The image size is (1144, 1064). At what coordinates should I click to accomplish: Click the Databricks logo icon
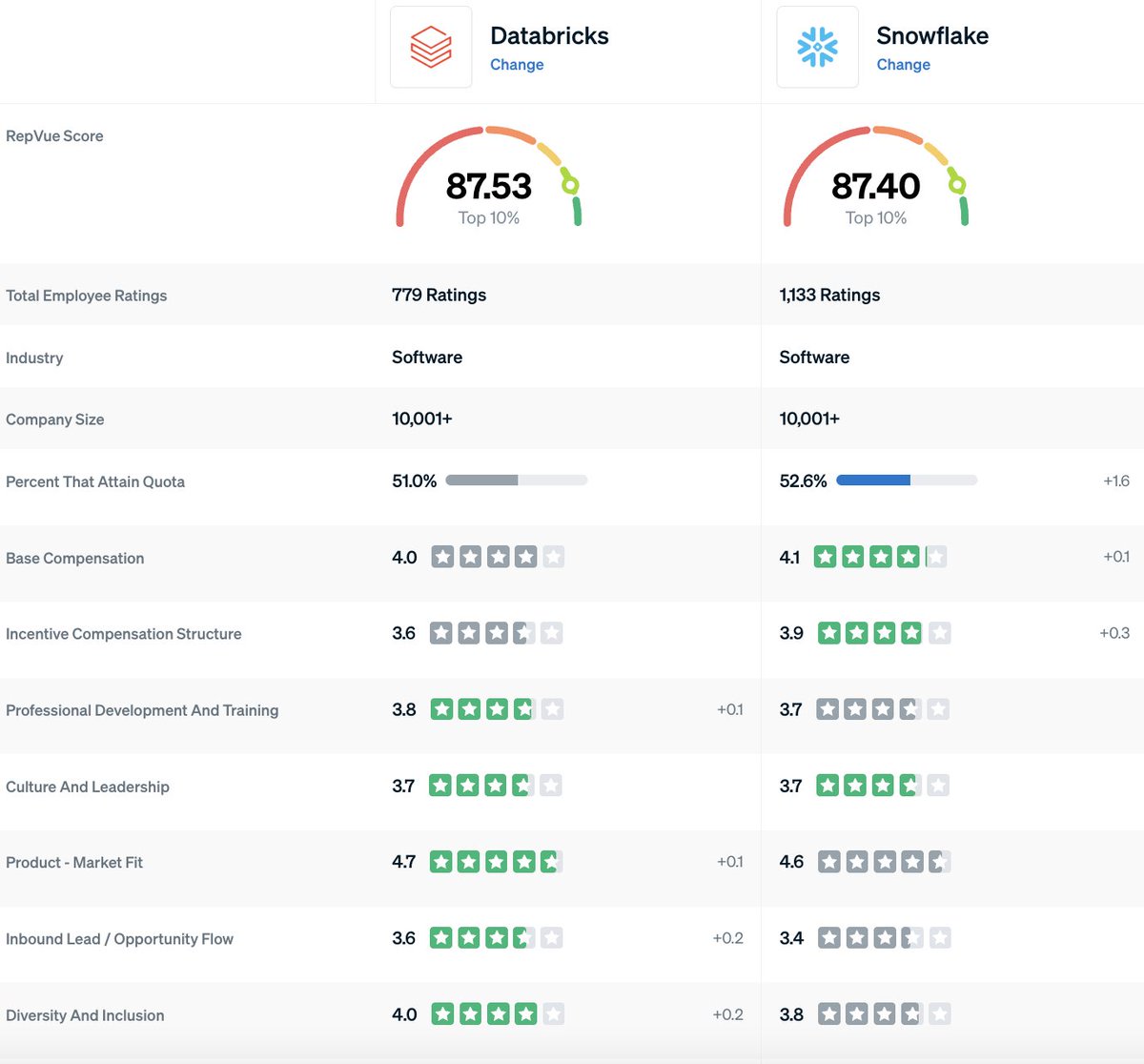(431, 47)
